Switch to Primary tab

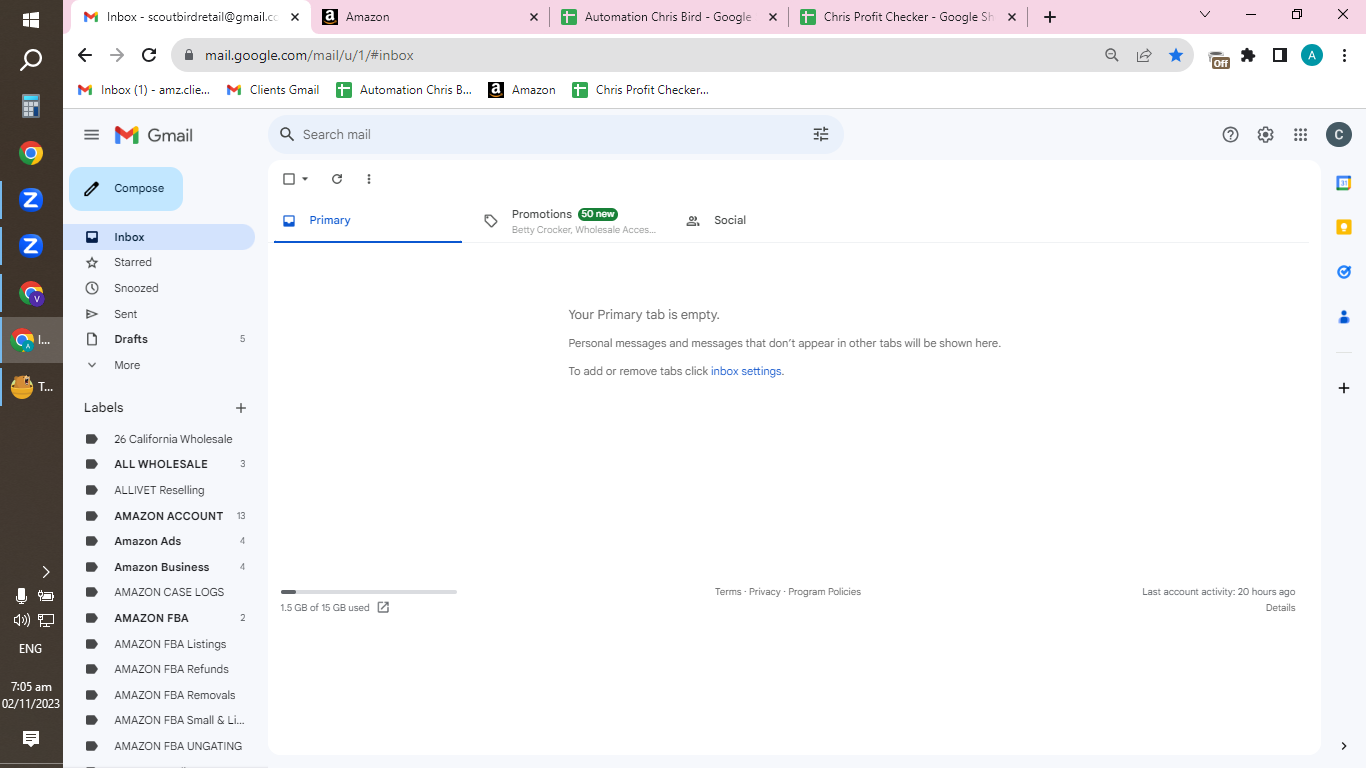pos(366,221)
